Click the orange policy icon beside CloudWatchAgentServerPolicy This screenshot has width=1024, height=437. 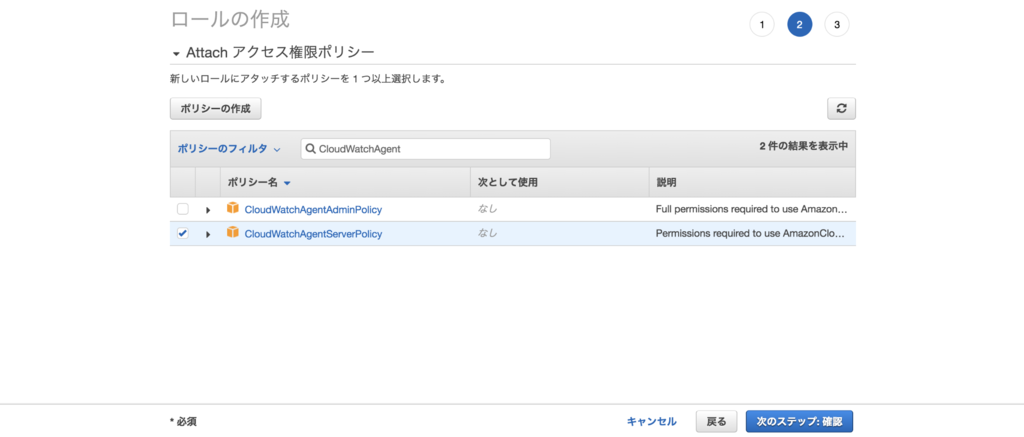pyautogui.click(x=232, y=233)
